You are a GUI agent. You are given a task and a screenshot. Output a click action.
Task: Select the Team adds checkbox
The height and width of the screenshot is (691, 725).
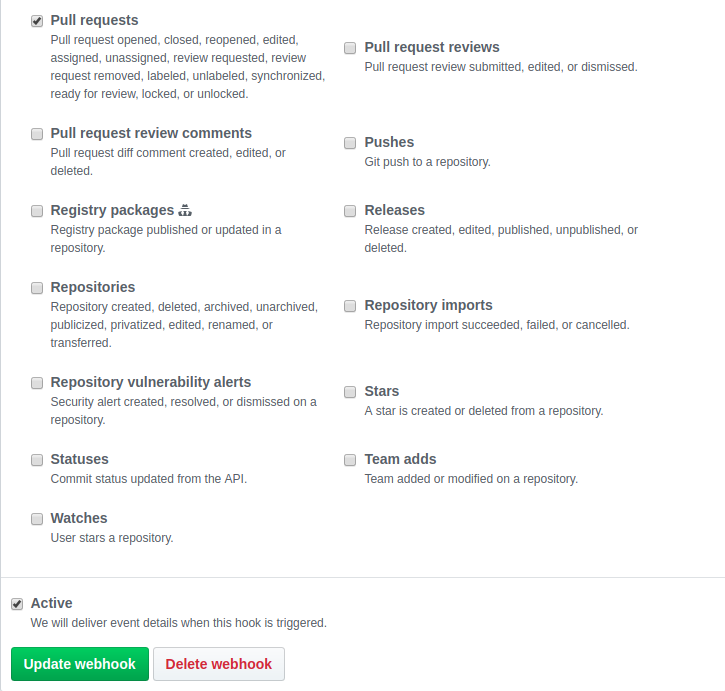[x=351, y=460]
